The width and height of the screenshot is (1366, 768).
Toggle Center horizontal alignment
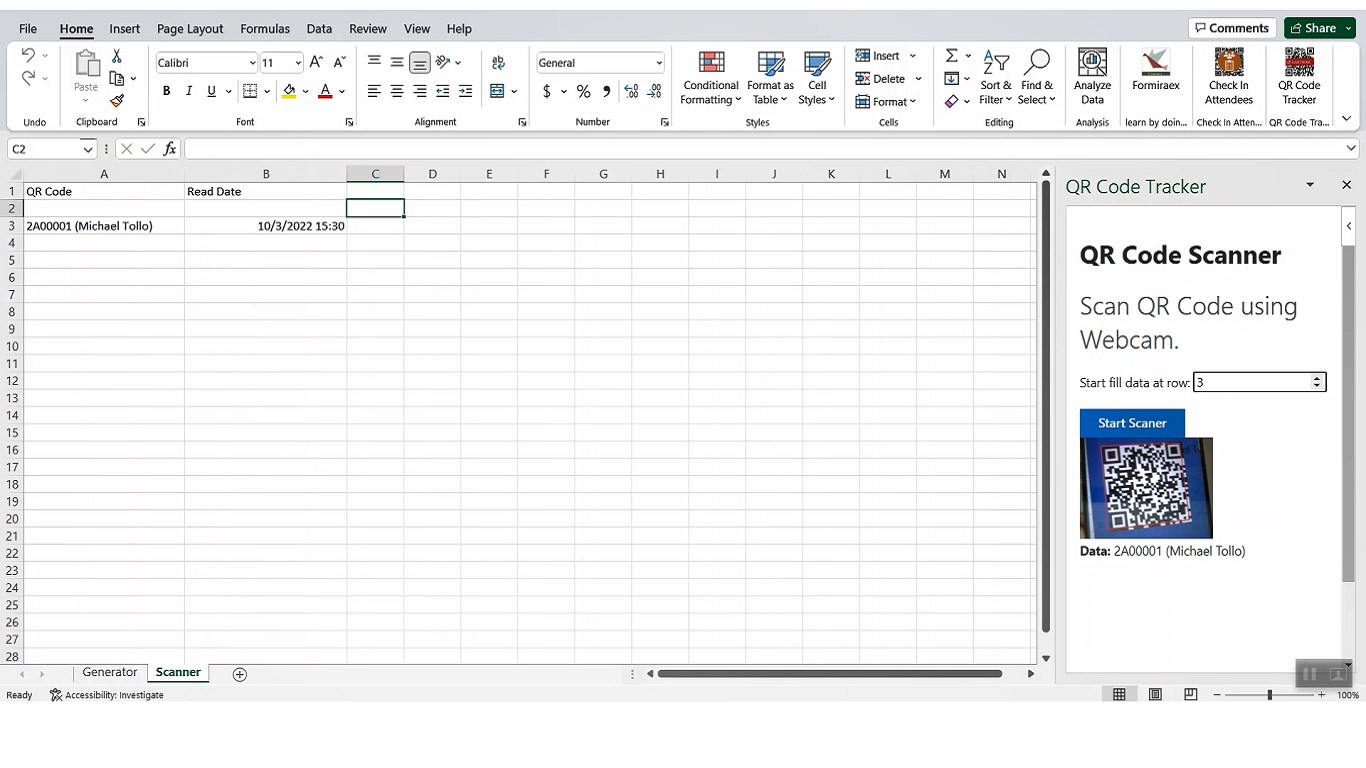click(x=397, y=91)
